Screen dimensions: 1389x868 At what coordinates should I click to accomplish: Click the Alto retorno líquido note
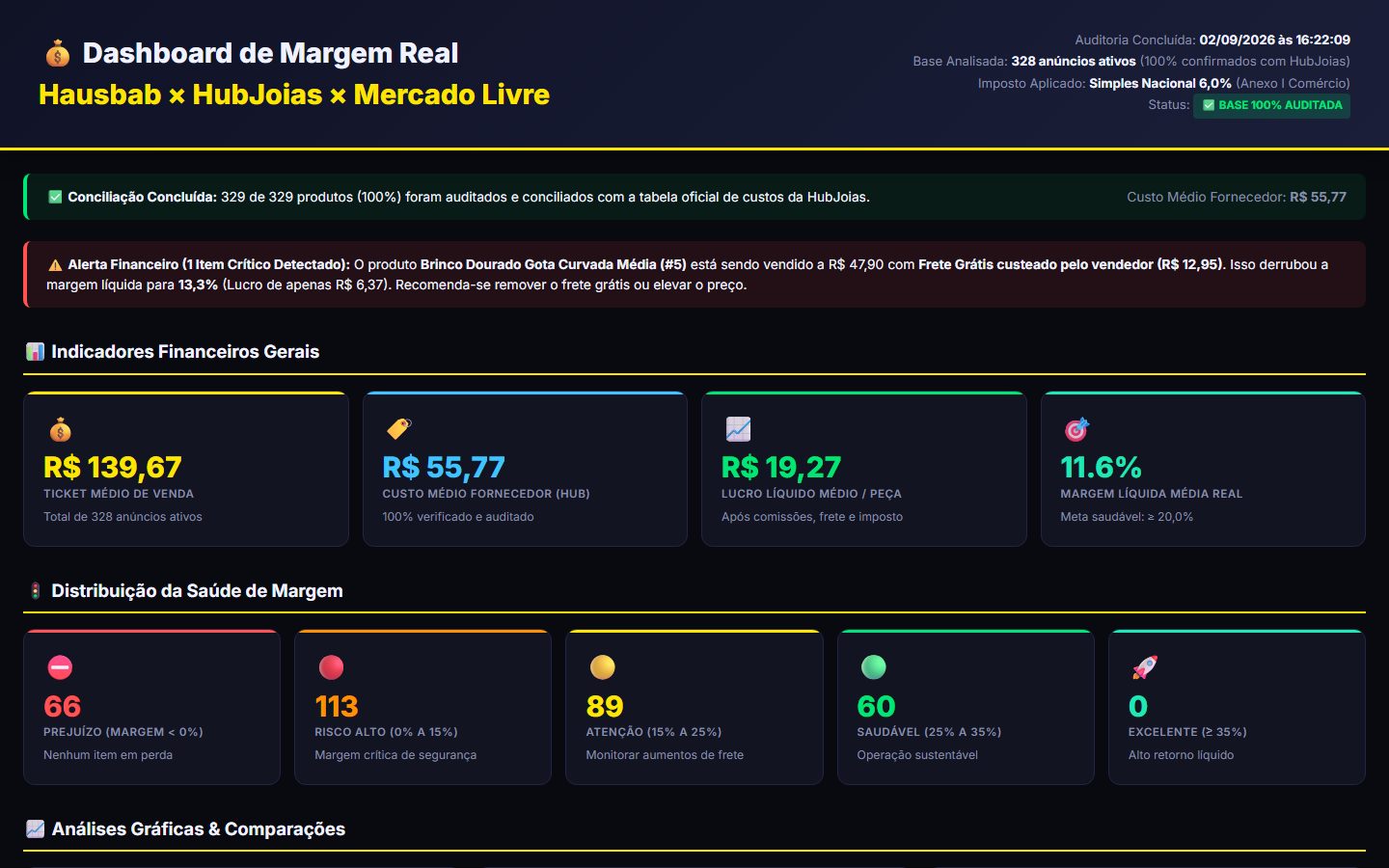point(1181,755)
